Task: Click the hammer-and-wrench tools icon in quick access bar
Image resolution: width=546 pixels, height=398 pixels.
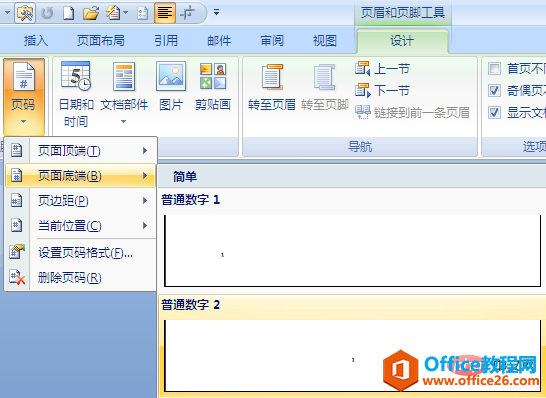Action: pyautogui.click(x=25, y=13)
